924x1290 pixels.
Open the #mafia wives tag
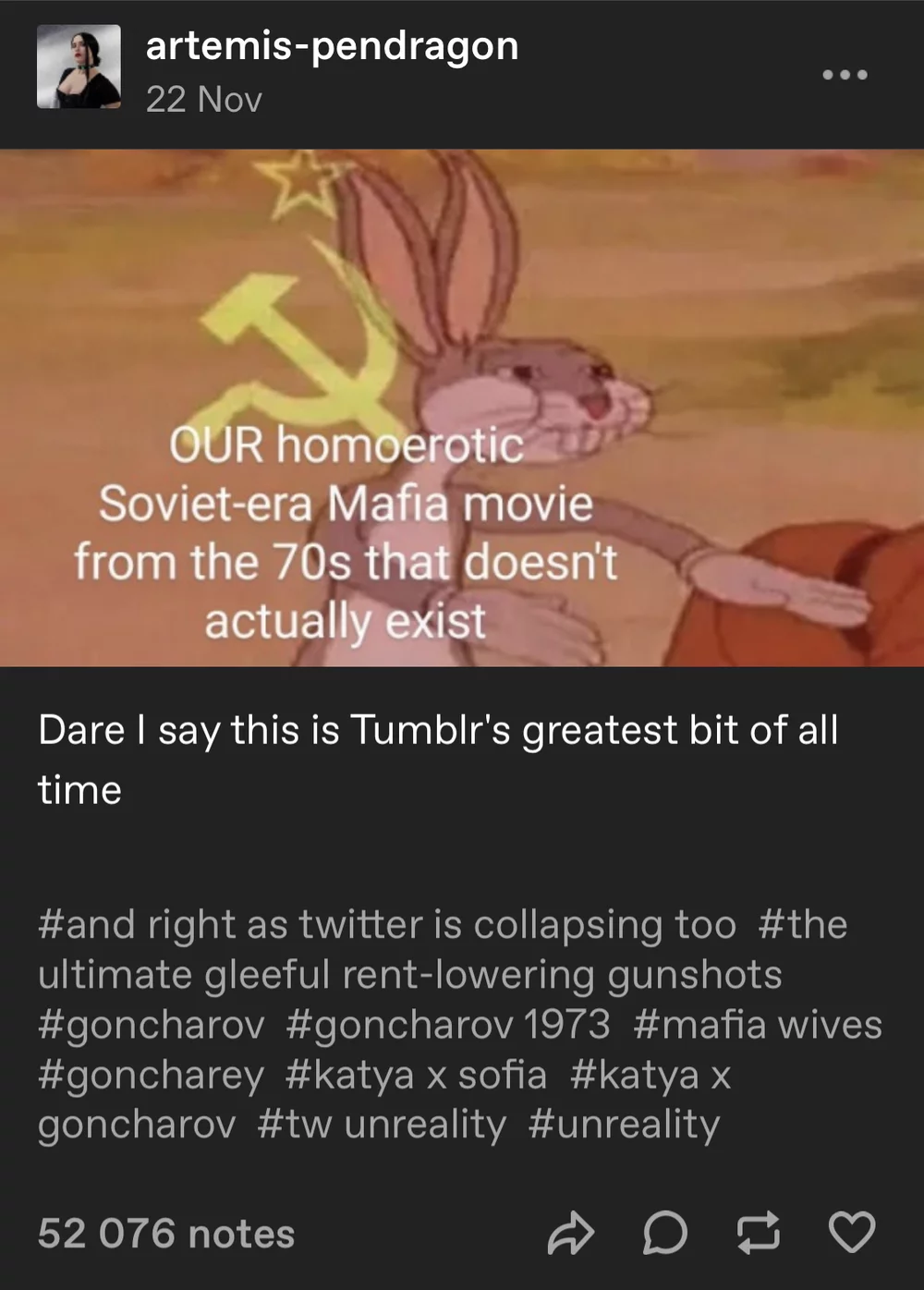758,1025
